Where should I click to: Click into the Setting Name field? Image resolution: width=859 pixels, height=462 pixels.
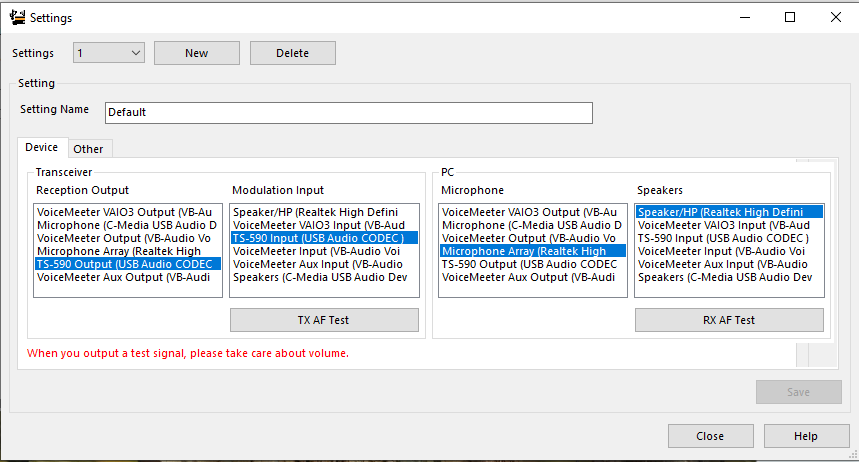(348, 112)
